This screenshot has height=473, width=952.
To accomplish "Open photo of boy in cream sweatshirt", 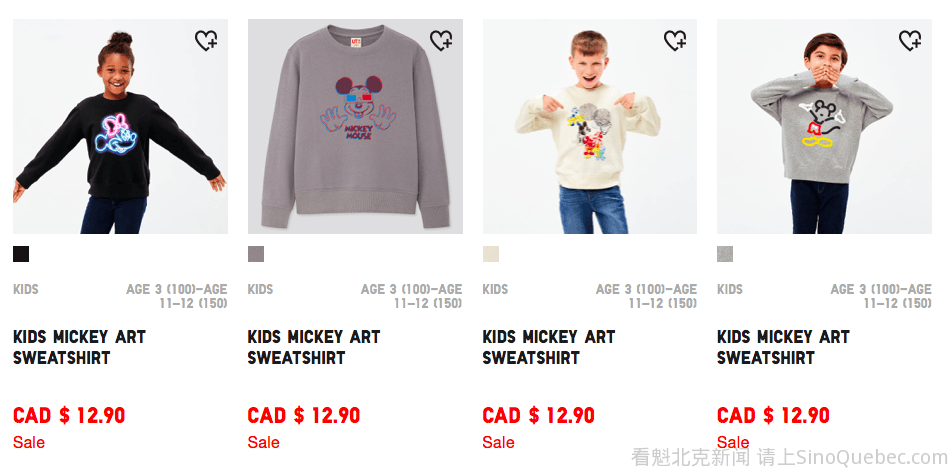I will coord(590,126).
